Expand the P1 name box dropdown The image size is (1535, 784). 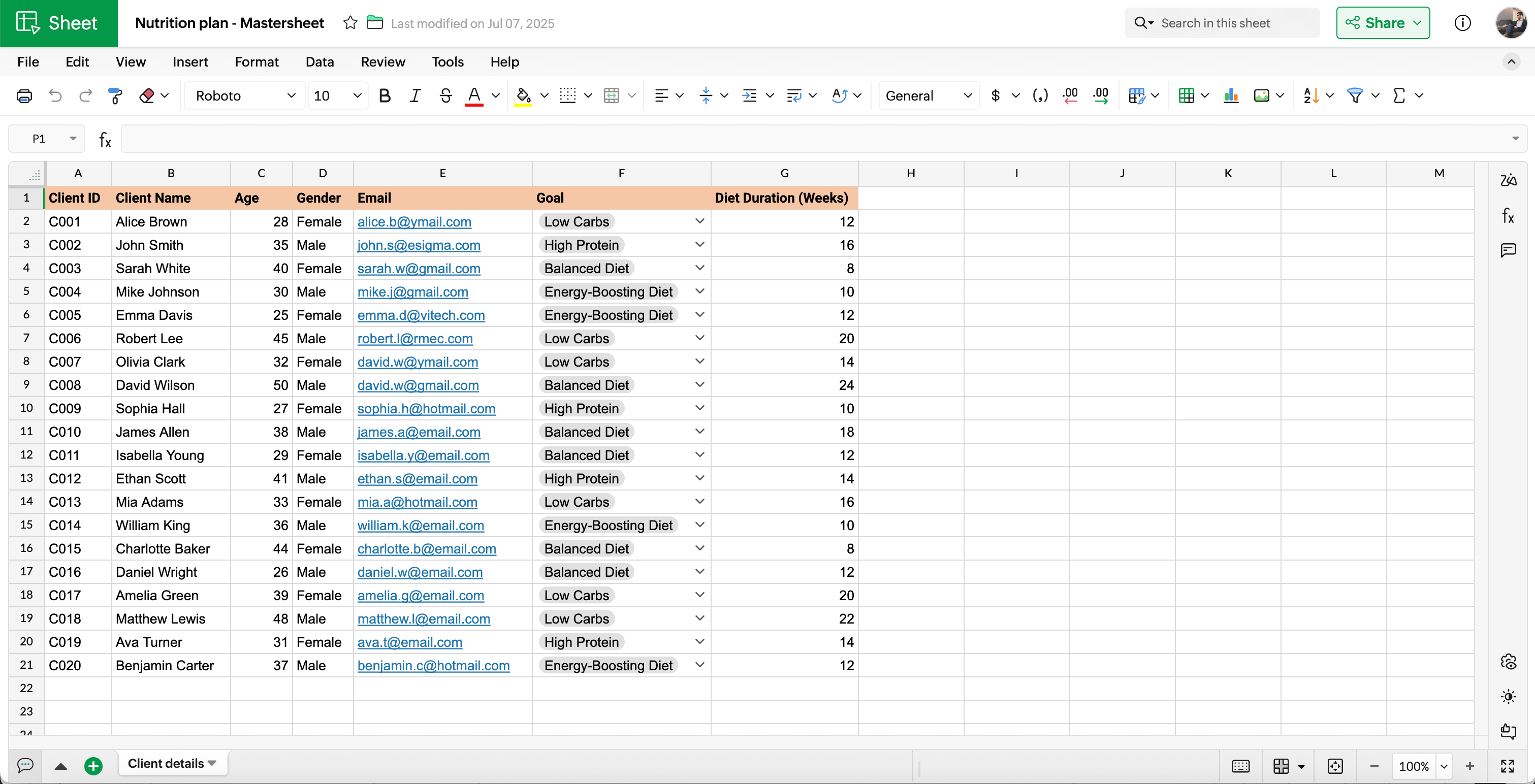(x=73, y=139)
